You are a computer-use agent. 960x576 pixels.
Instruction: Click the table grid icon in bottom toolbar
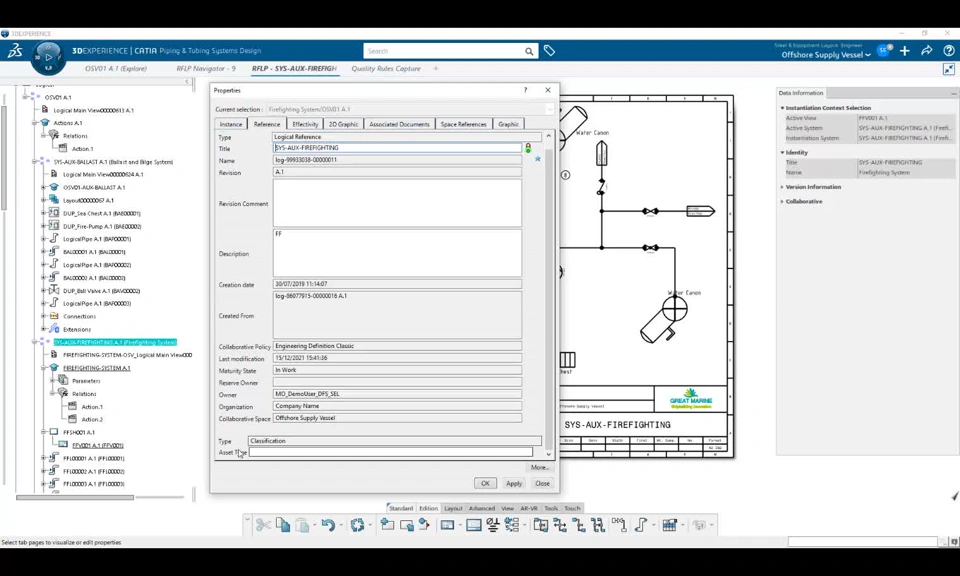[x=669, y=525]
